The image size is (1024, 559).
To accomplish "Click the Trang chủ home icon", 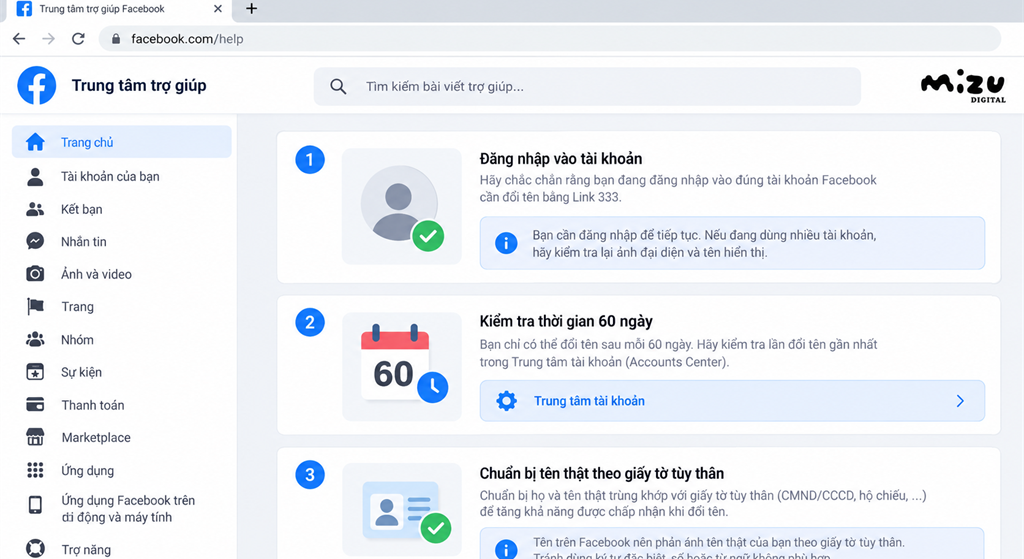I will point(35,142).
